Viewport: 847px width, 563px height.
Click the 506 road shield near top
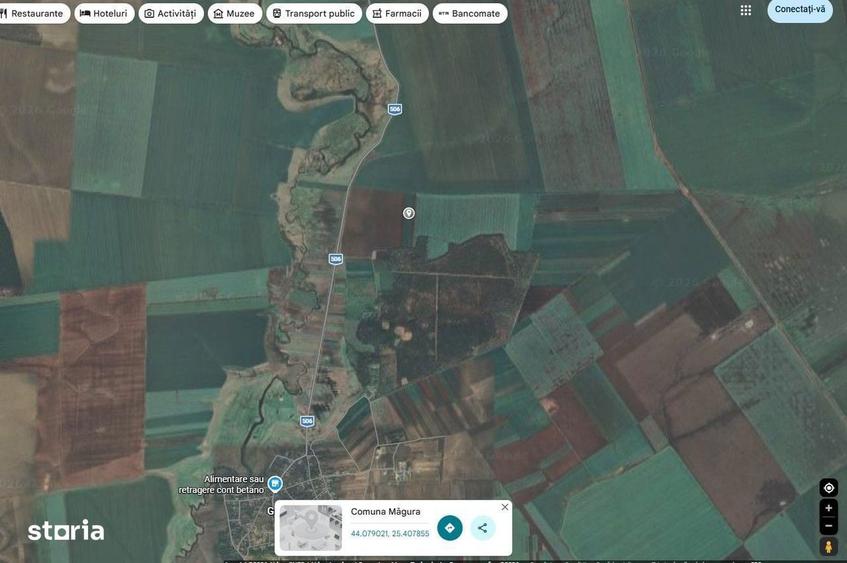pos(395,109)
